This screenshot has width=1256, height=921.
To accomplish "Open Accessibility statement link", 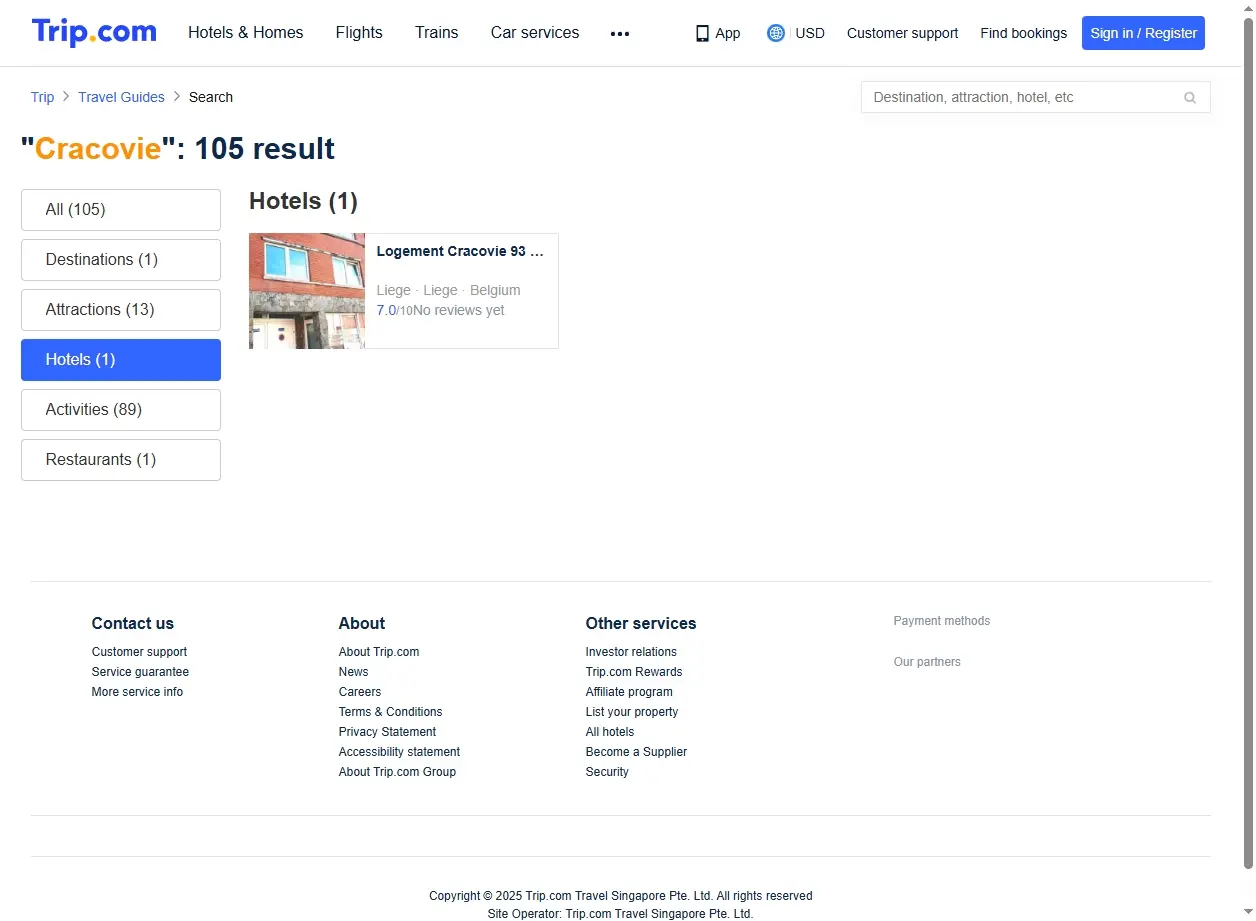I will click(x=399, y=752).
